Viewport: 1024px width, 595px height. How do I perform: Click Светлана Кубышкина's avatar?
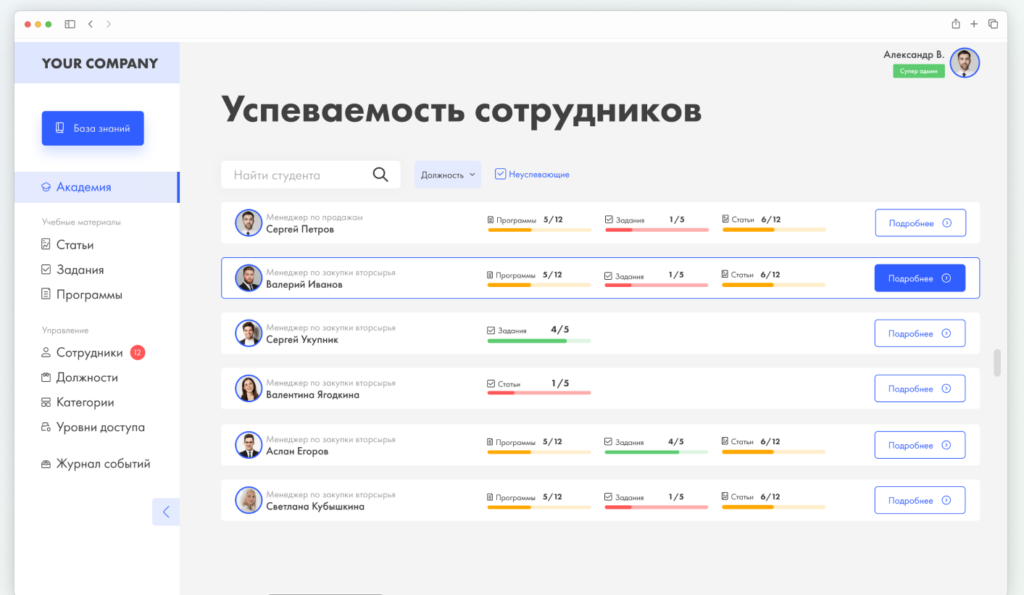click(248, 500)
